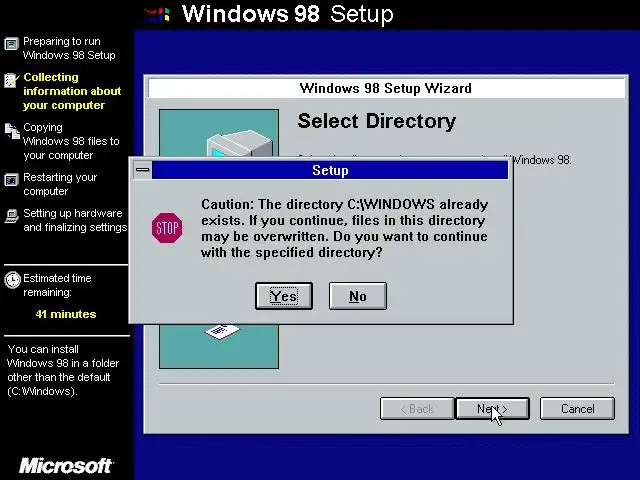Click the "Restarting your computer" step text
The height and width of the screenshot is (480, 640).
(x=60, y=184)
